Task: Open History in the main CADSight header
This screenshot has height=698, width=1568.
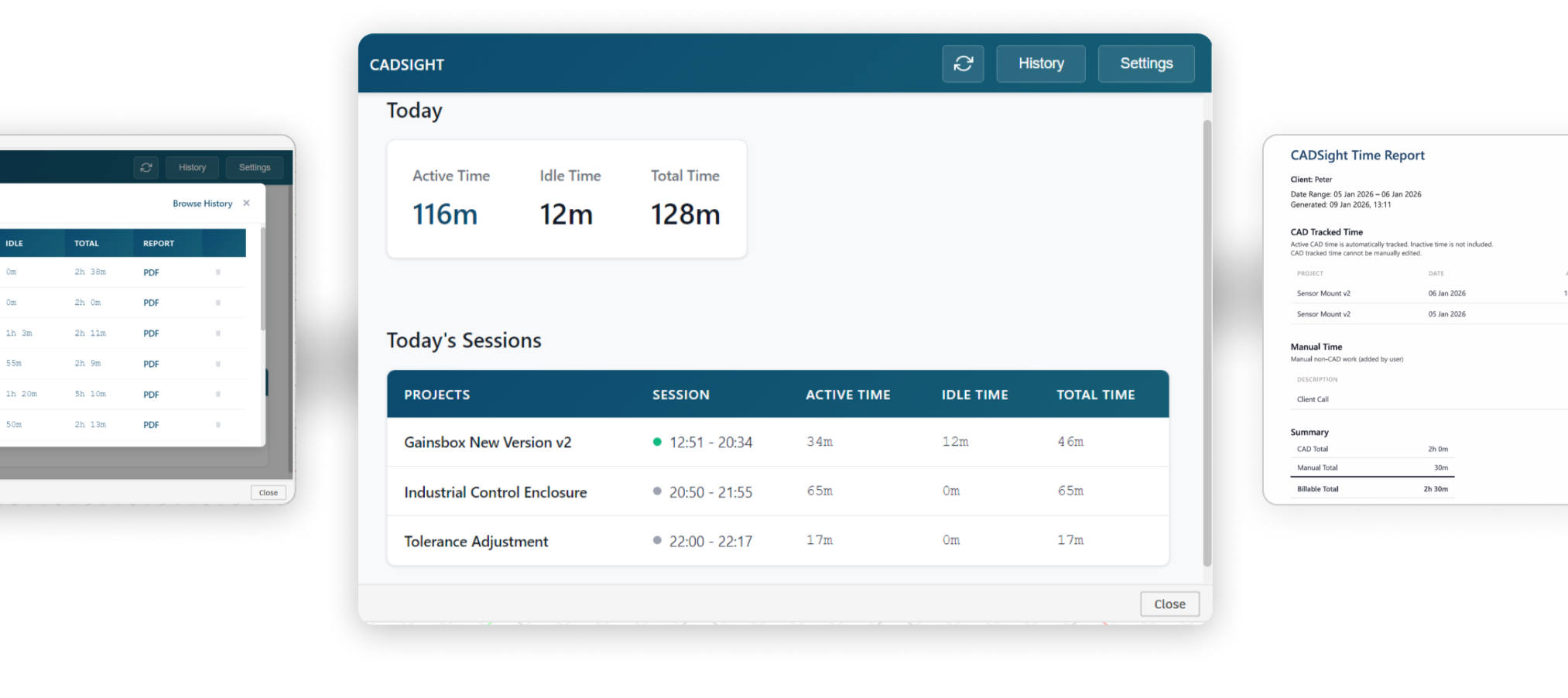Action: 1040,63
